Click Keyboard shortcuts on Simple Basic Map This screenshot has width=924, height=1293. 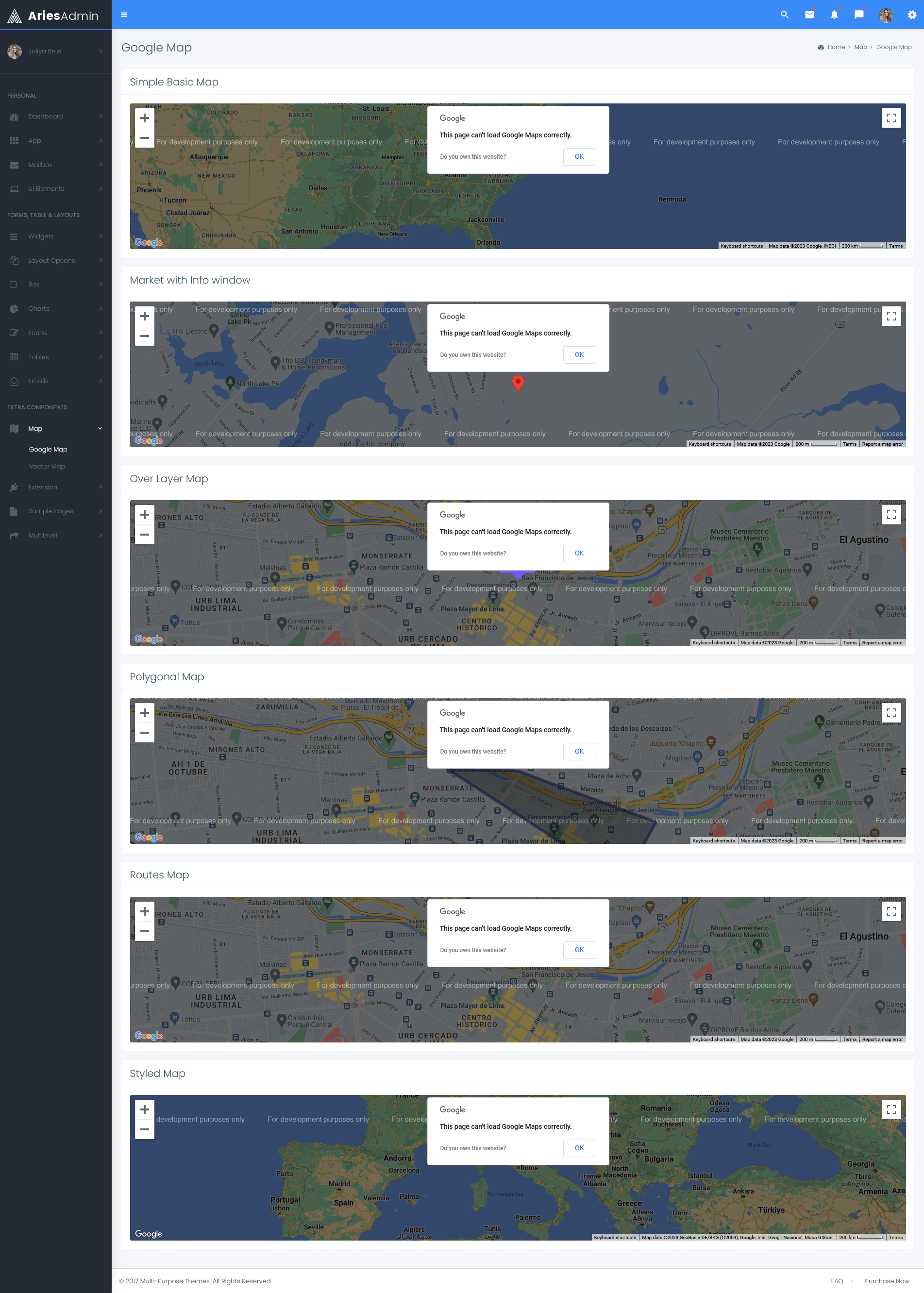pos(741,246)
